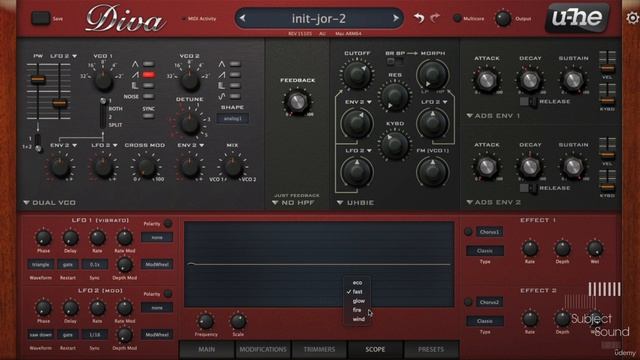Click the undo arrow
This screenshot has height=360, width=640.
pyautogui.click(x=419, y=18)
